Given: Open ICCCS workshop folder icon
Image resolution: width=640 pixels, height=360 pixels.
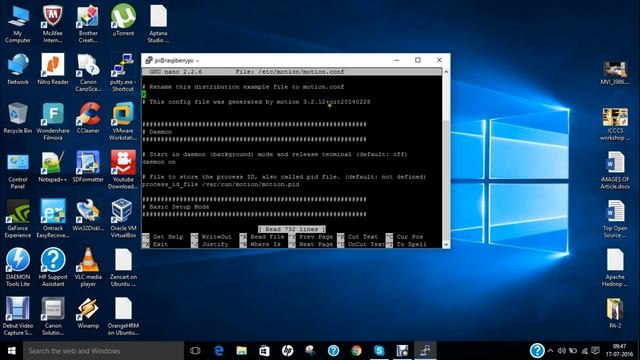Looking at the screenshot, I should pos(615,125).
